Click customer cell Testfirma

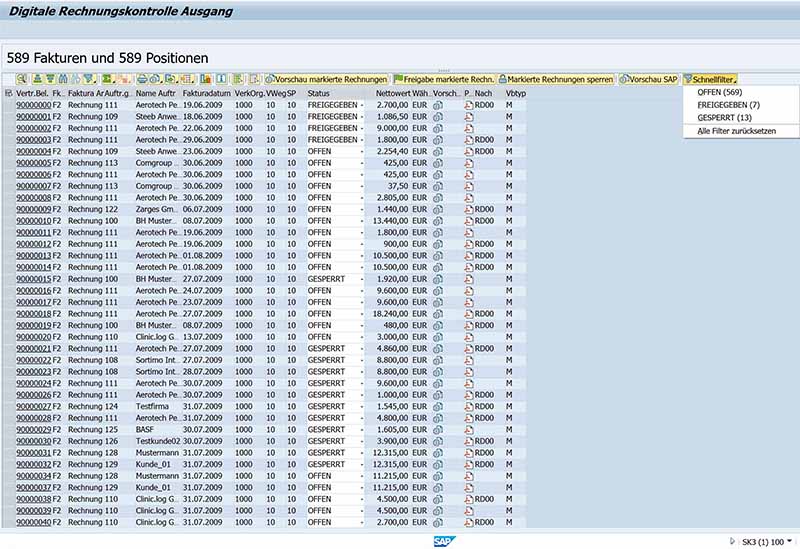pos(152,407)
